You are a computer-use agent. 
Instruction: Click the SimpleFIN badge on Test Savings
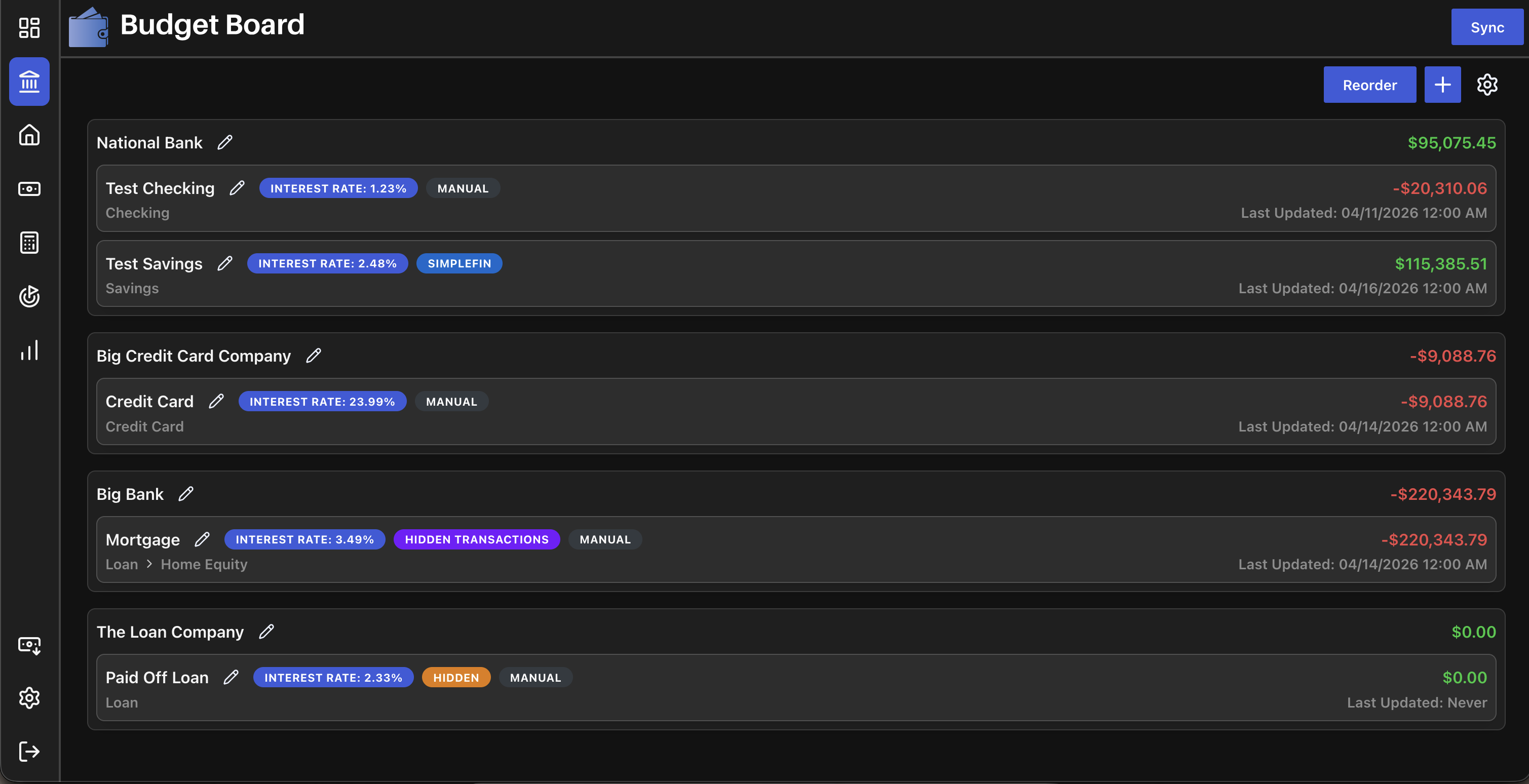(460, 263)
